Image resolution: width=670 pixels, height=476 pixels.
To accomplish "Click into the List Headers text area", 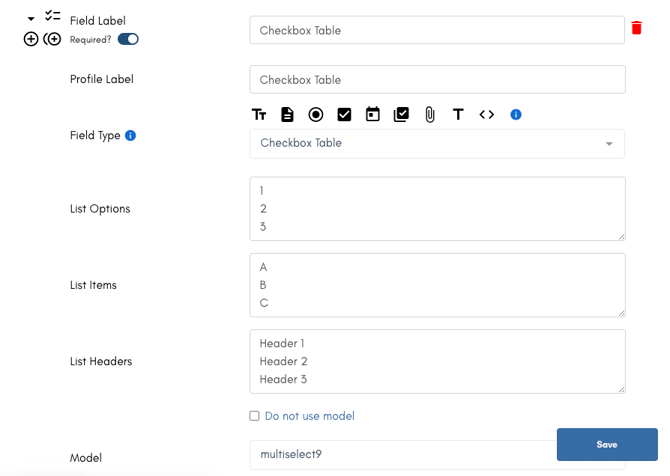I will [x=438, y=361].
